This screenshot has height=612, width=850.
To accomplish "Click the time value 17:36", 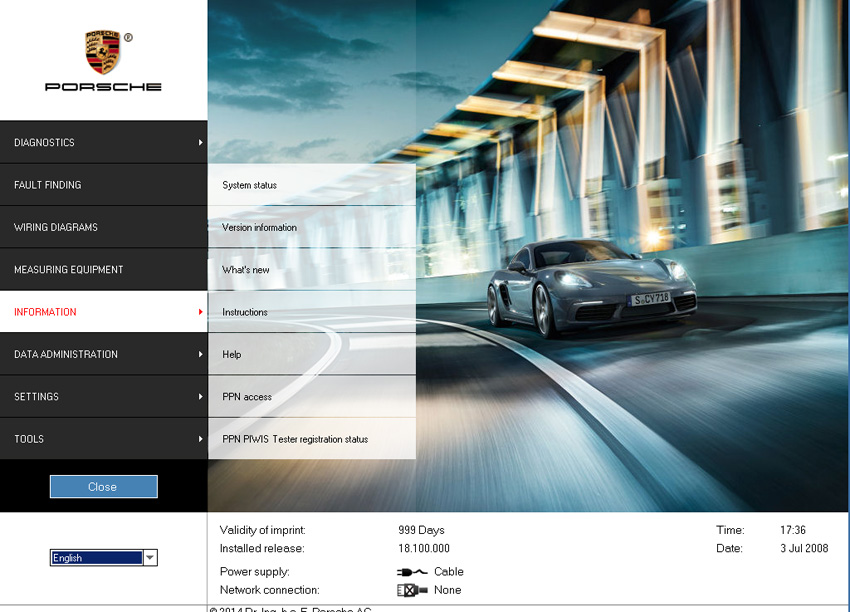I will click(793, 530).
